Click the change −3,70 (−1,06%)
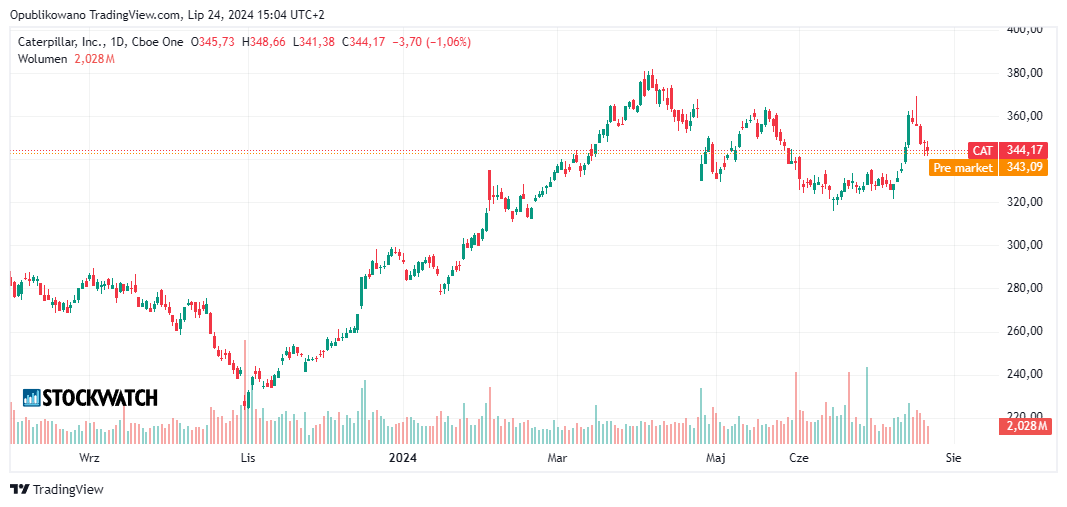The image size is (1067, 507). coord(431,42)
